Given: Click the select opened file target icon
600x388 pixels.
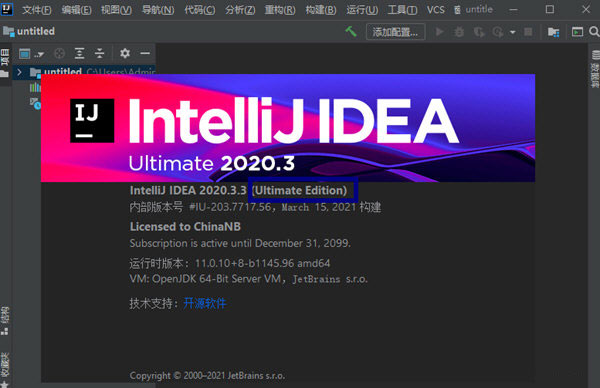Looking at the screenshot, I should (59, 54).
